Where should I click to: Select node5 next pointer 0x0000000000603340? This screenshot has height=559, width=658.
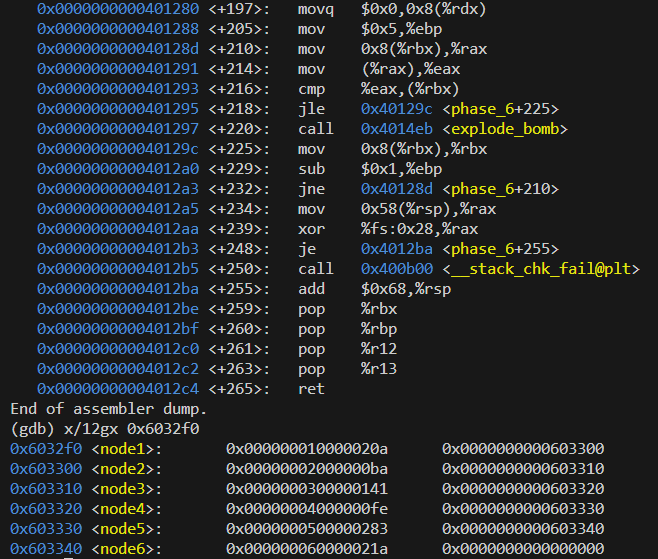(x=523, y=529)
